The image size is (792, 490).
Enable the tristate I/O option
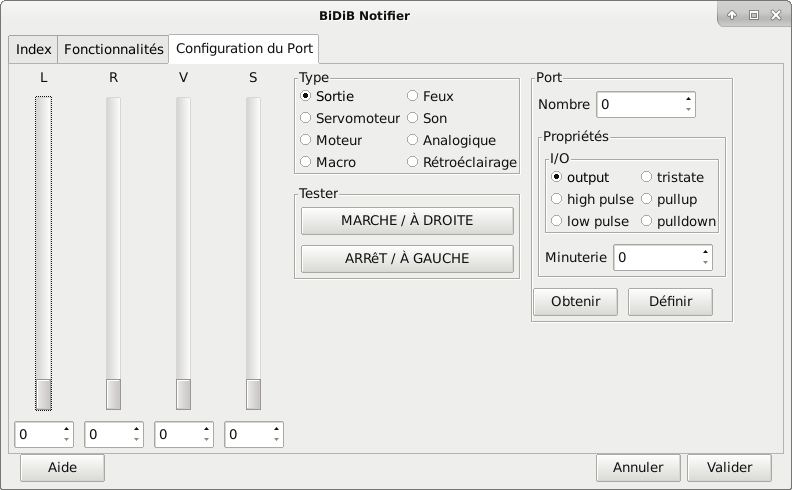647,177
